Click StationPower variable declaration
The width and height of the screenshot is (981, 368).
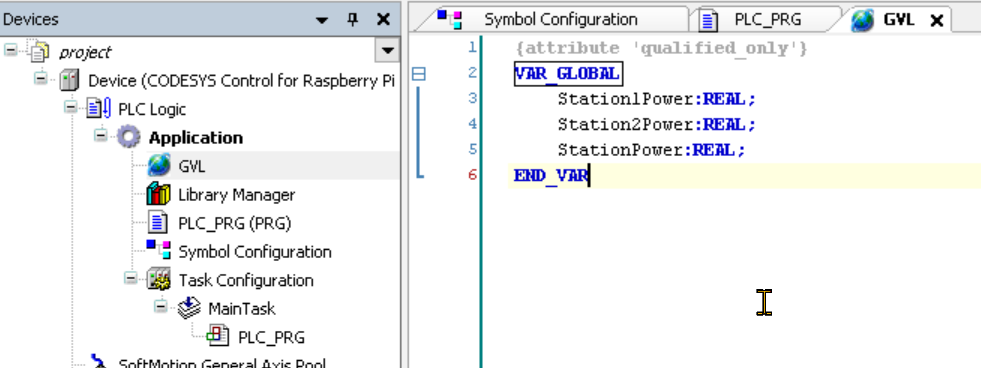tap(652, 150)
